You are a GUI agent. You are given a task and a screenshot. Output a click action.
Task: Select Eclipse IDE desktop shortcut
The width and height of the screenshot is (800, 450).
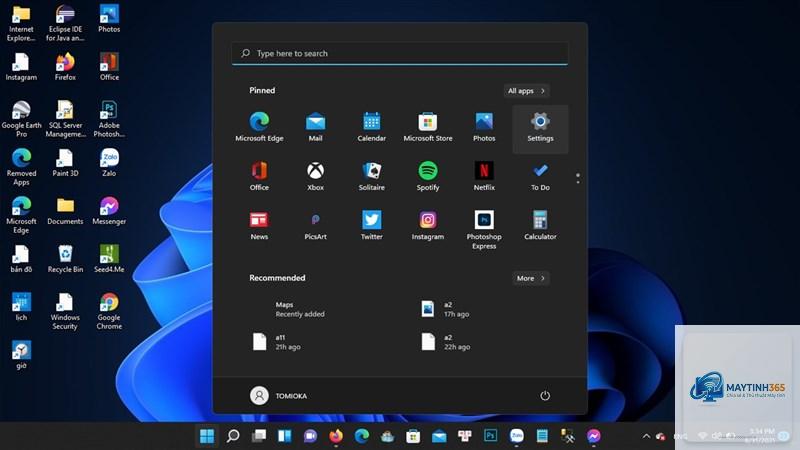[65, 23]
